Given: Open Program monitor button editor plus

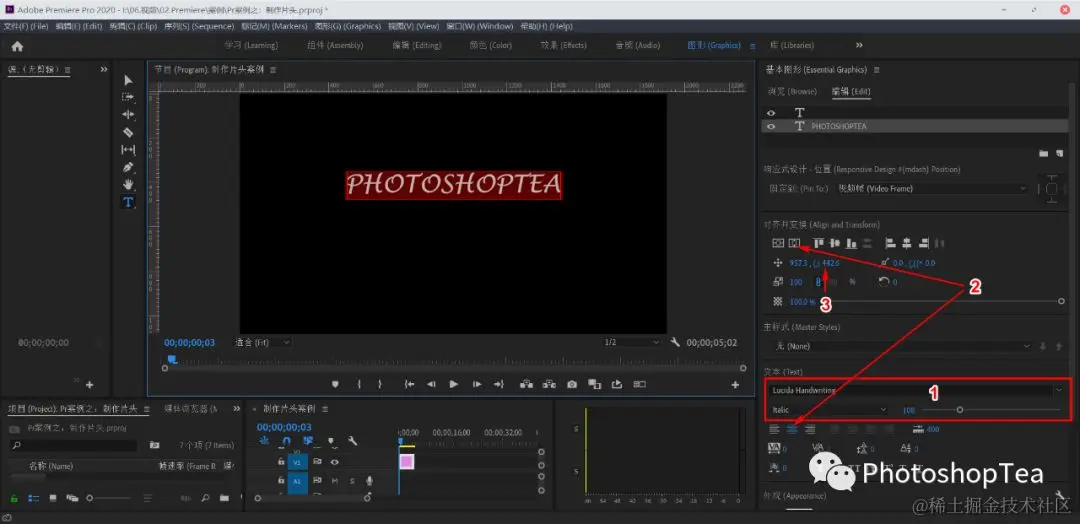Looking at the screenshot, I should coord(735,385).
